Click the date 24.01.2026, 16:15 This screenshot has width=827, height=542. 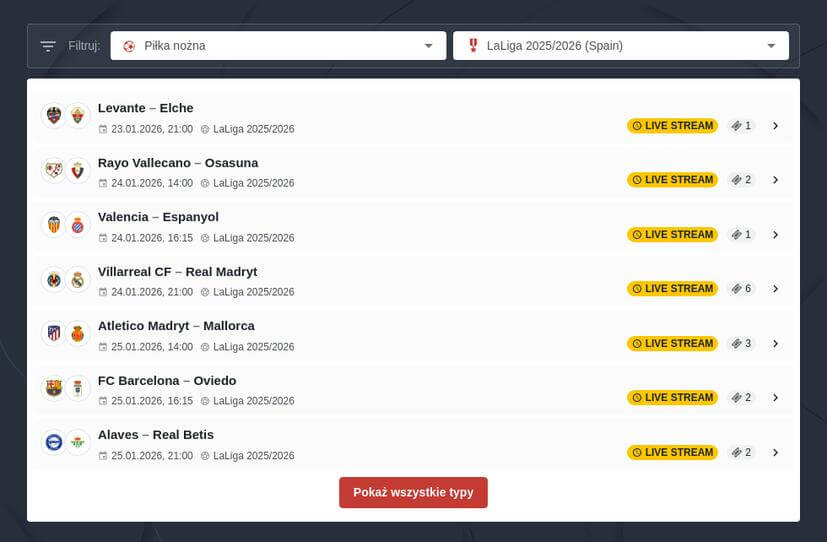(152, 238)
